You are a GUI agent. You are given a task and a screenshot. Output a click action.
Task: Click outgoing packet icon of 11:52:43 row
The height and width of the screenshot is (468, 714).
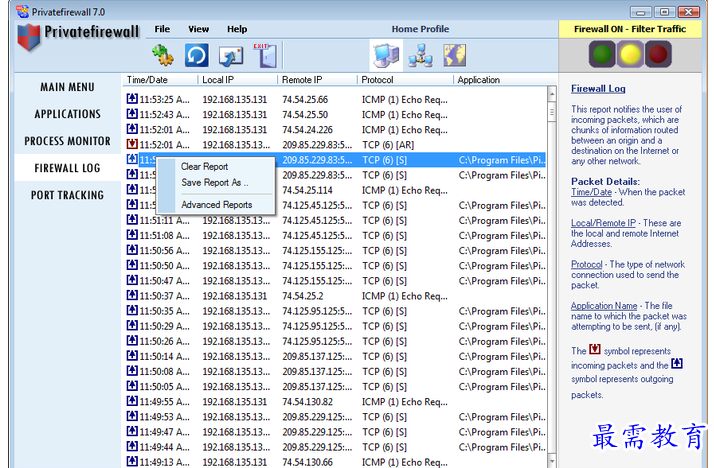point(132,114)
